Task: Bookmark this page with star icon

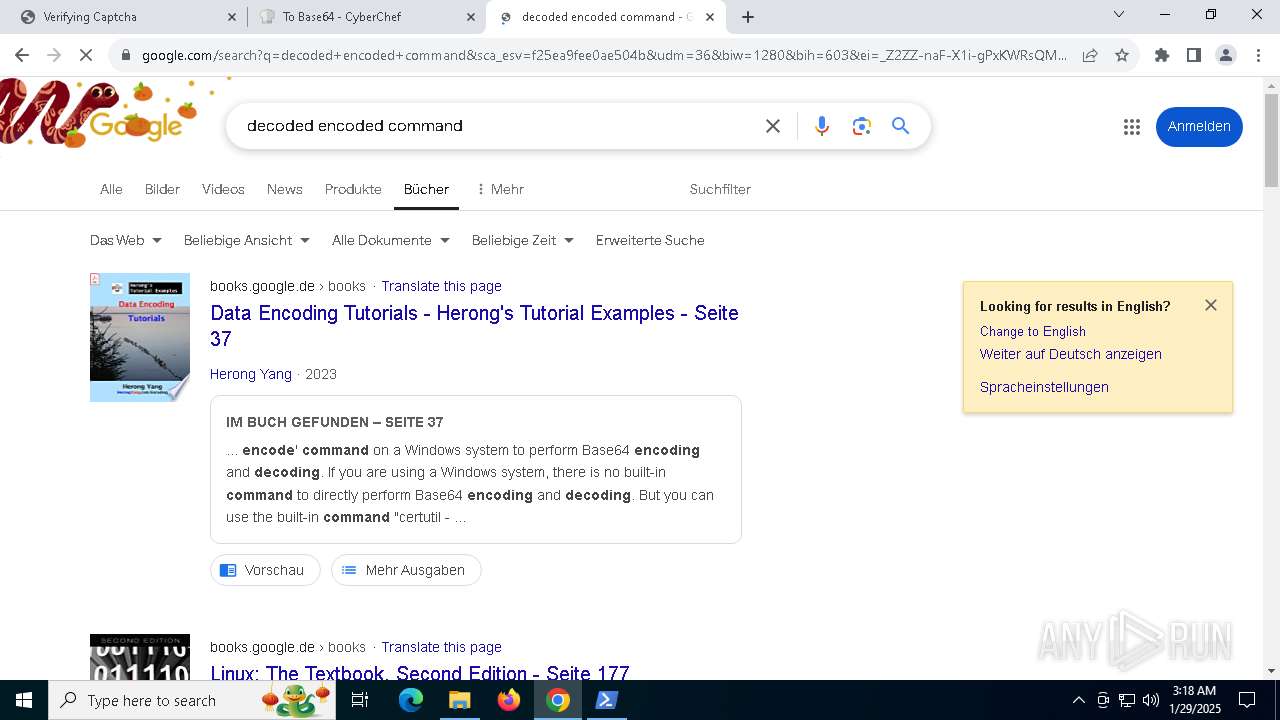Action: [1122, 55]
